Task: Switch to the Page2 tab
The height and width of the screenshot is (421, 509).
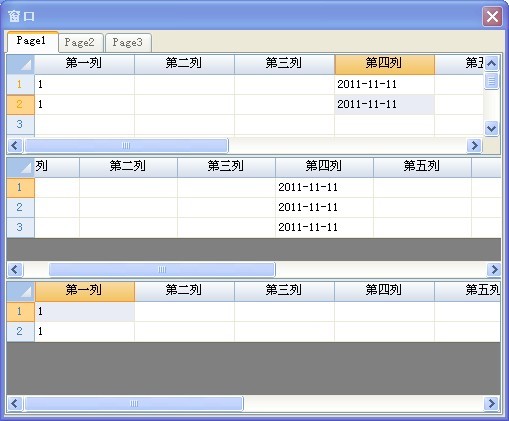Action: click(x=80, y=43)
